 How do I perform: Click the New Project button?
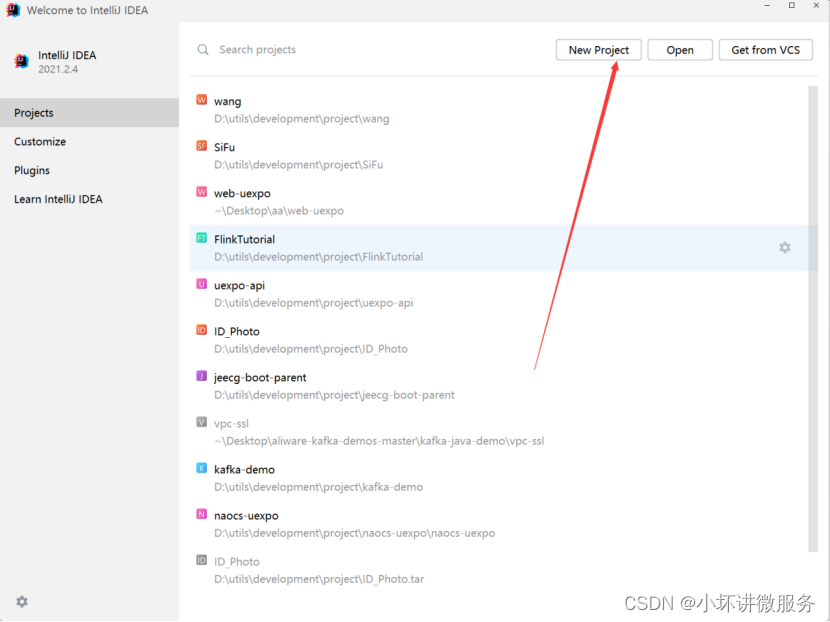(598, 50)
